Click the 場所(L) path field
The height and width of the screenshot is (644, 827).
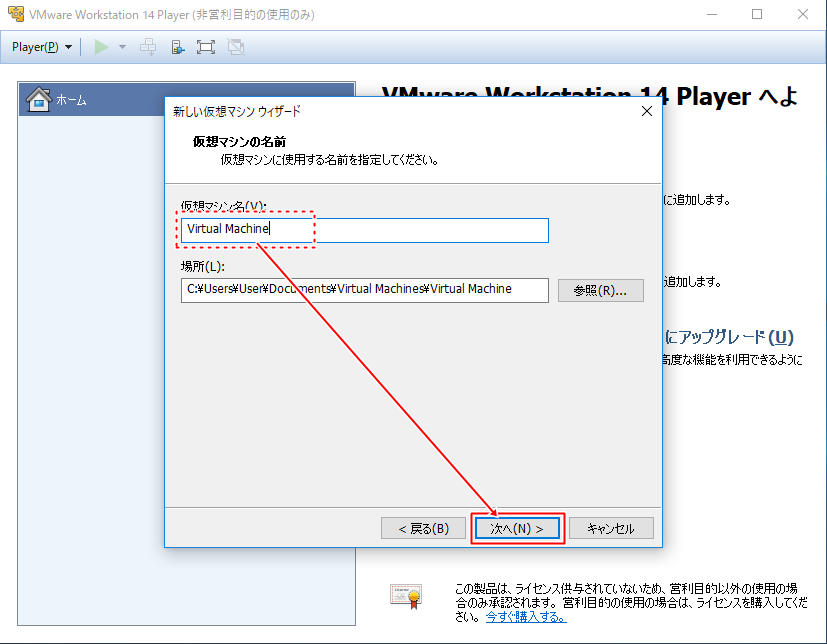(x=364, y=290)
